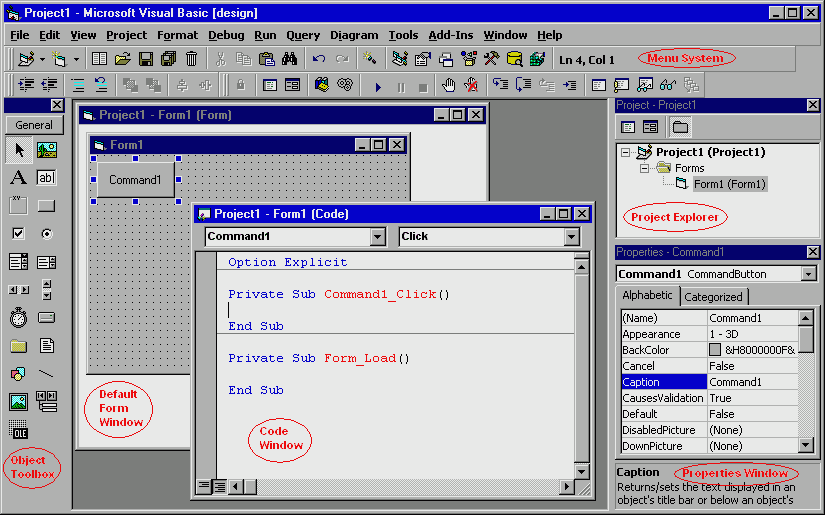Viewport: 825px width, 515px height.
Task: Click the General toolbox tab button
Action: (34, 125)
